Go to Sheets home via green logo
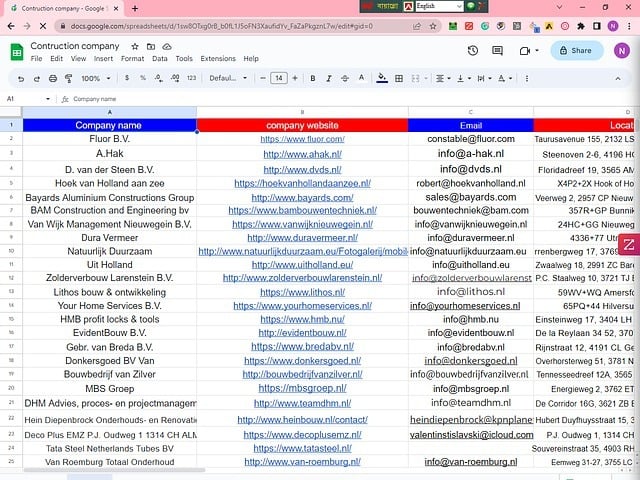The image size is (640, 480). (x=17, y=52)
